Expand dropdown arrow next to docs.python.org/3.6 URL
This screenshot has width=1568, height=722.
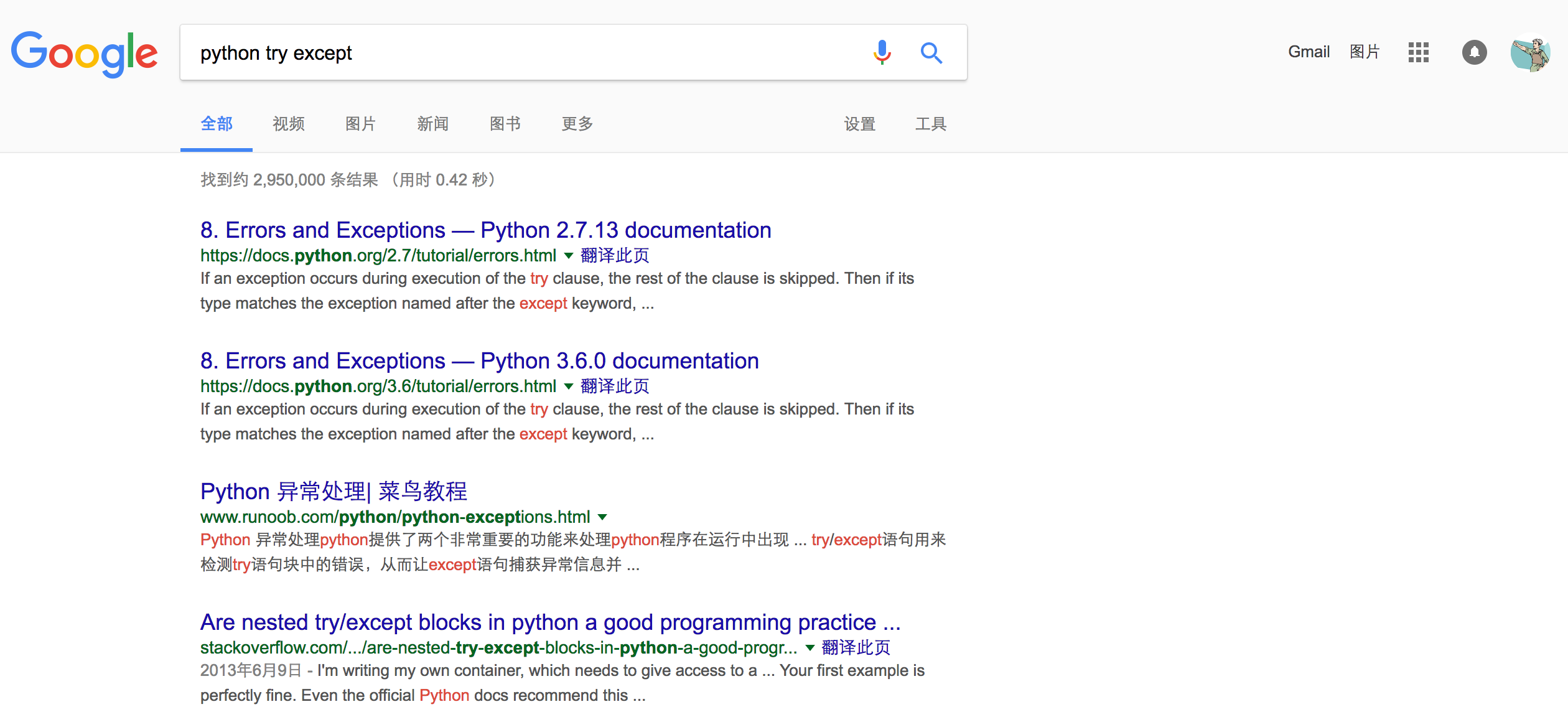[x=568, y=387]
